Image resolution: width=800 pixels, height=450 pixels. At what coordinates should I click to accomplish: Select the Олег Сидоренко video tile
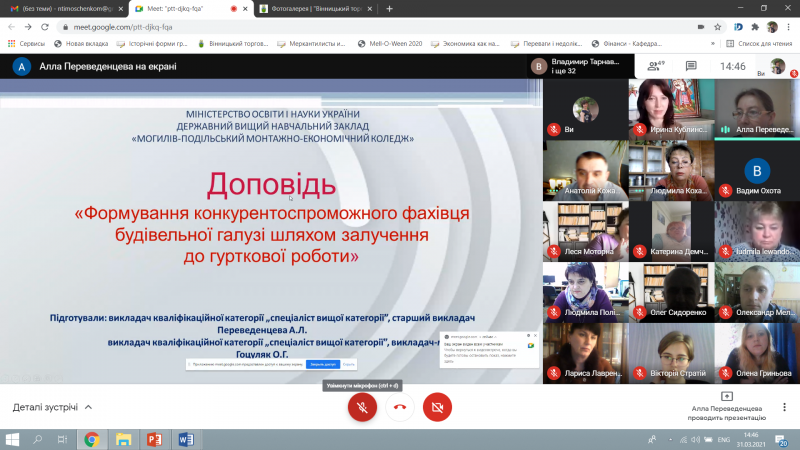[671, 292]
